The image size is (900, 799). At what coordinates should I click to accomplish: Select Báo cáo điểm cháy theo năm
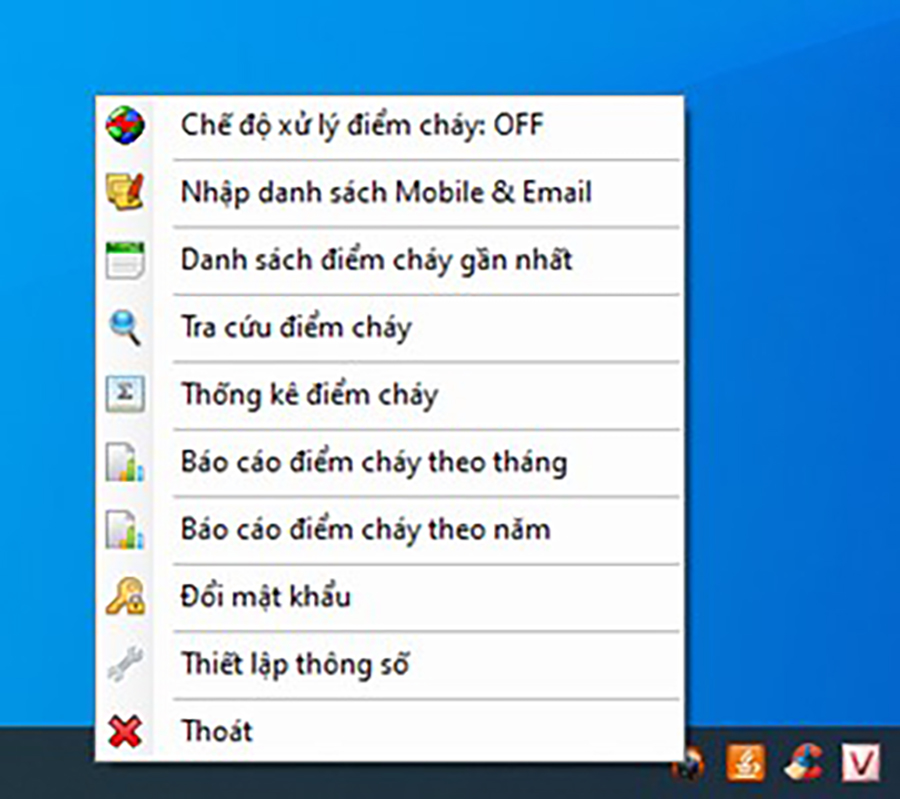(x=390, y=529)
